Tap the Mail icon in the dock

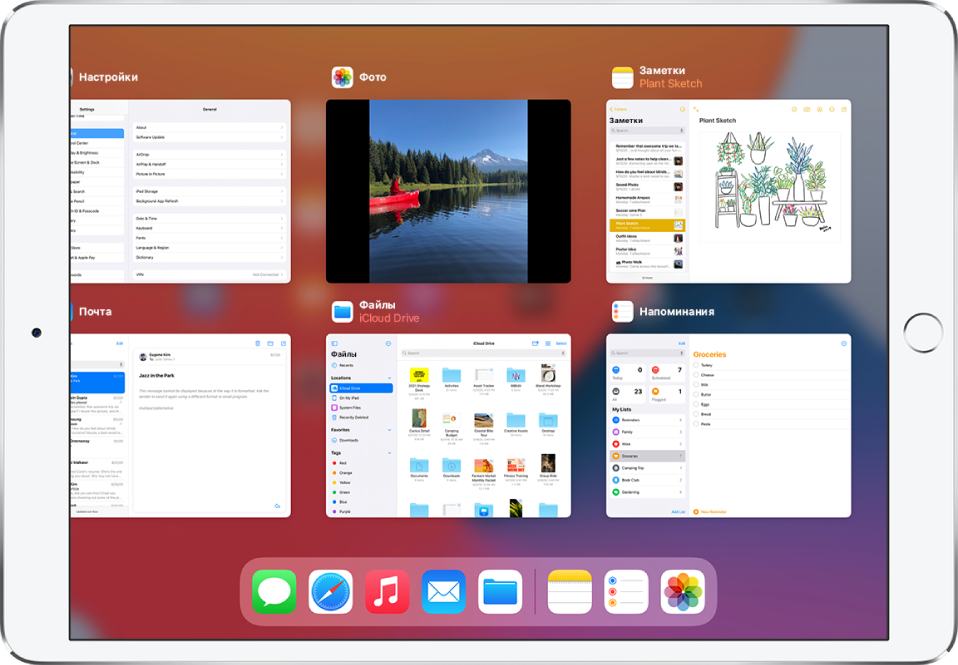pos(443,591)
